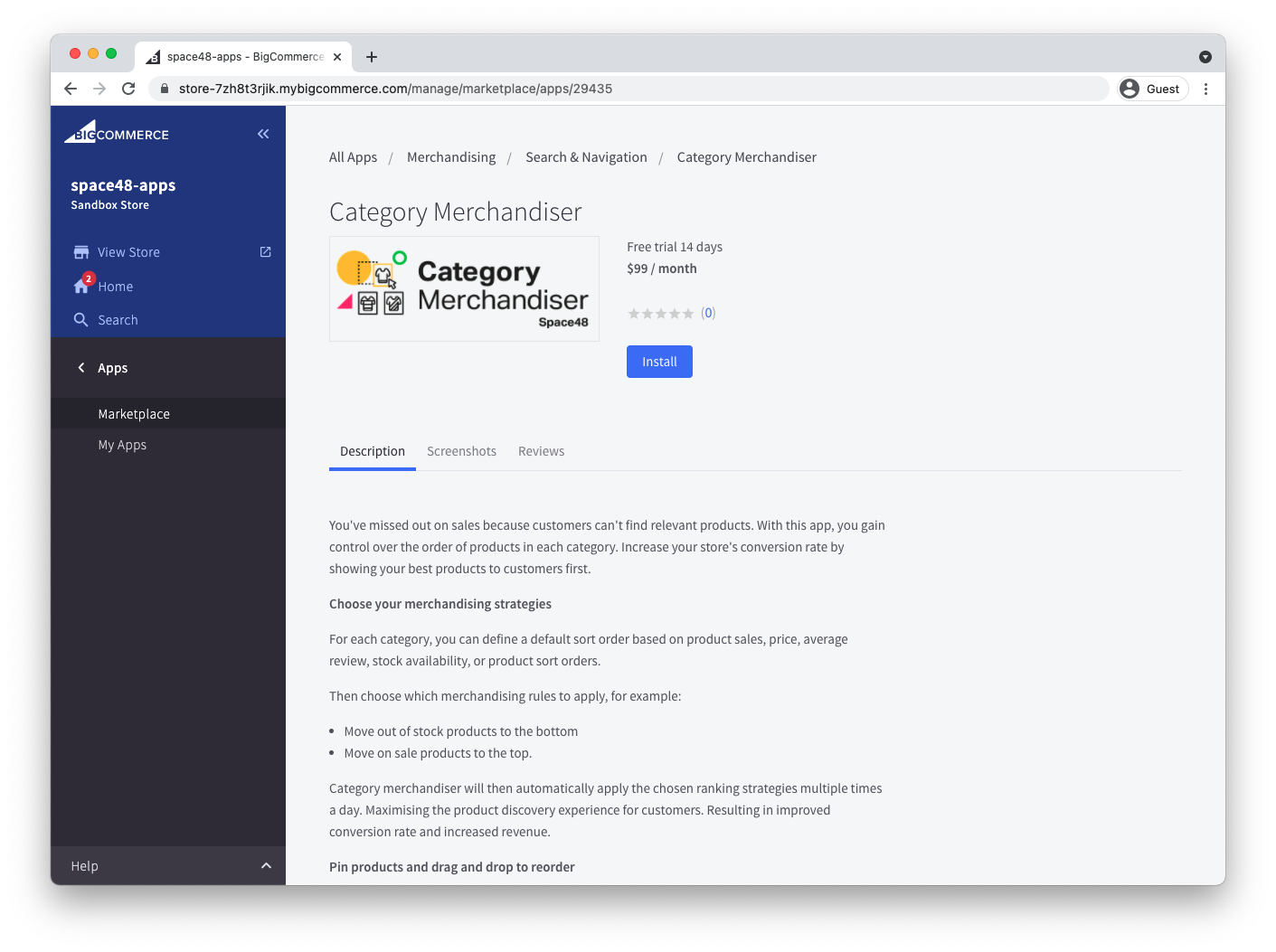Click the Free trial 14 days text
Image resolution: width=1276 pixels, height=952 pixels.
tap(675, 247)
